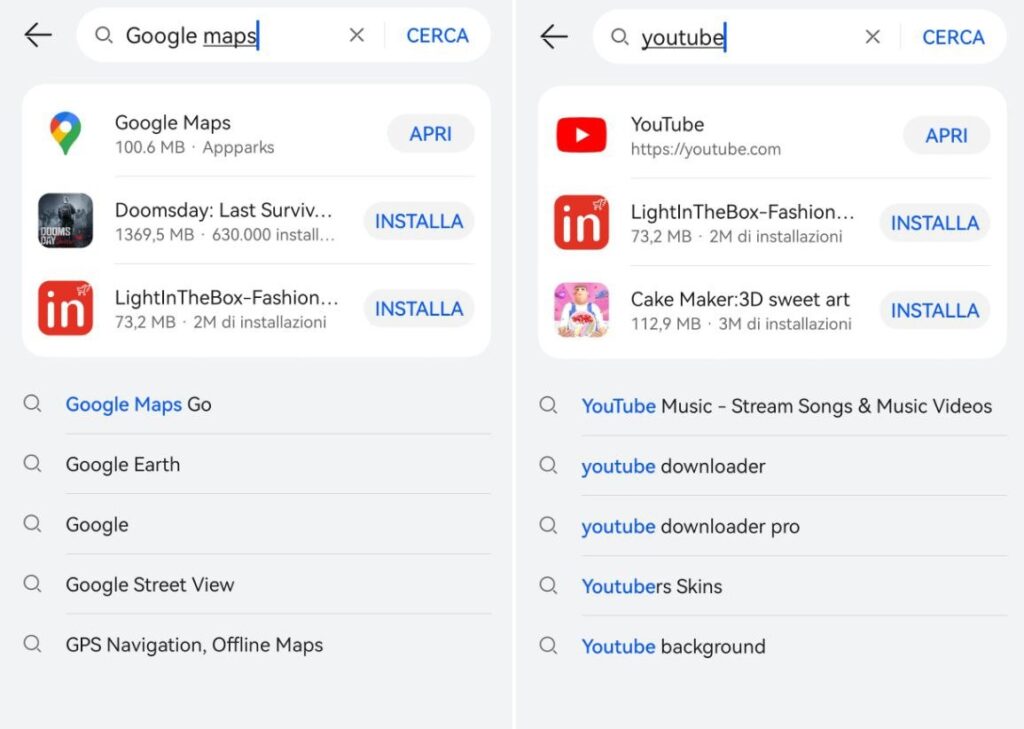Open YouTube with the APRI button
The image size is (1024, 729).
click(x=946, y=136)
